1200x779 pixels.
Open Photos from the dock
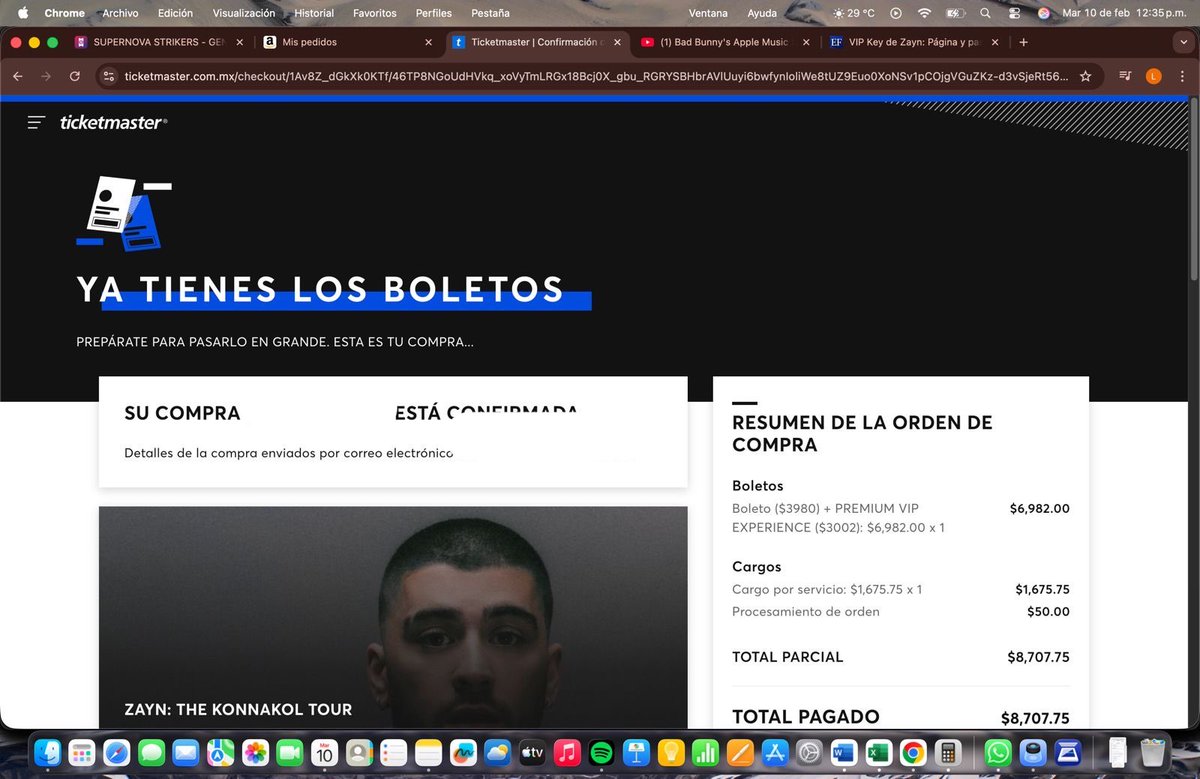(x=256, y=752)
